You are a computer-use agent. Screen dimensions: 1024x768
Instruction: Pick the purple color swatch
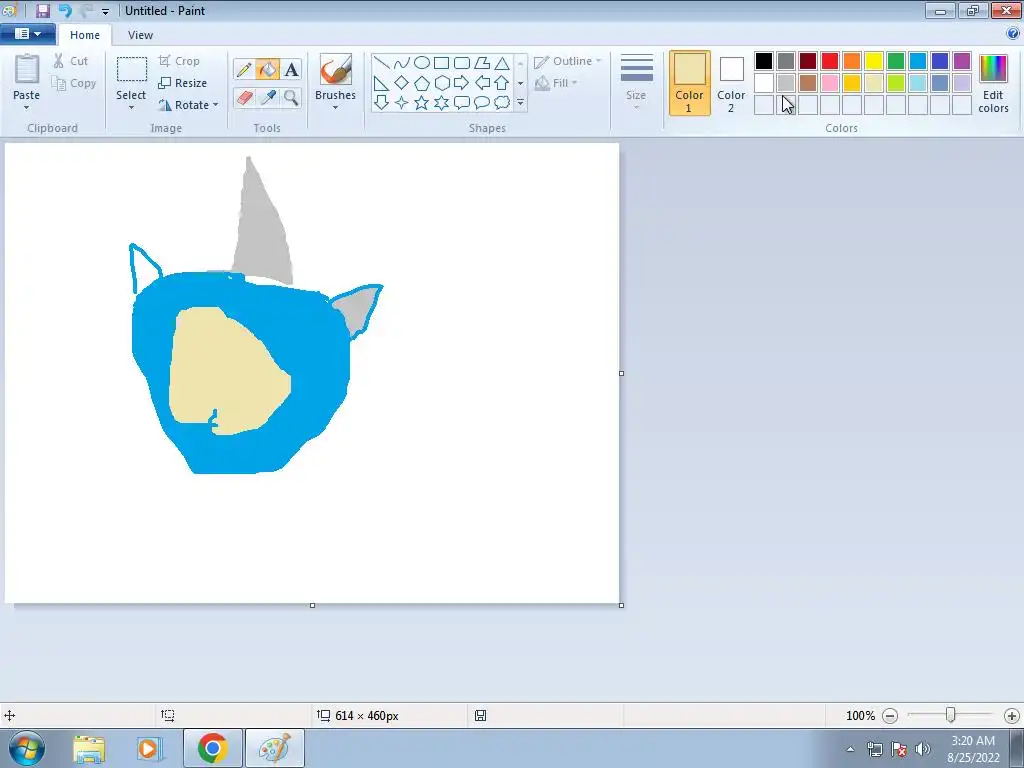(x=962, y=61)
